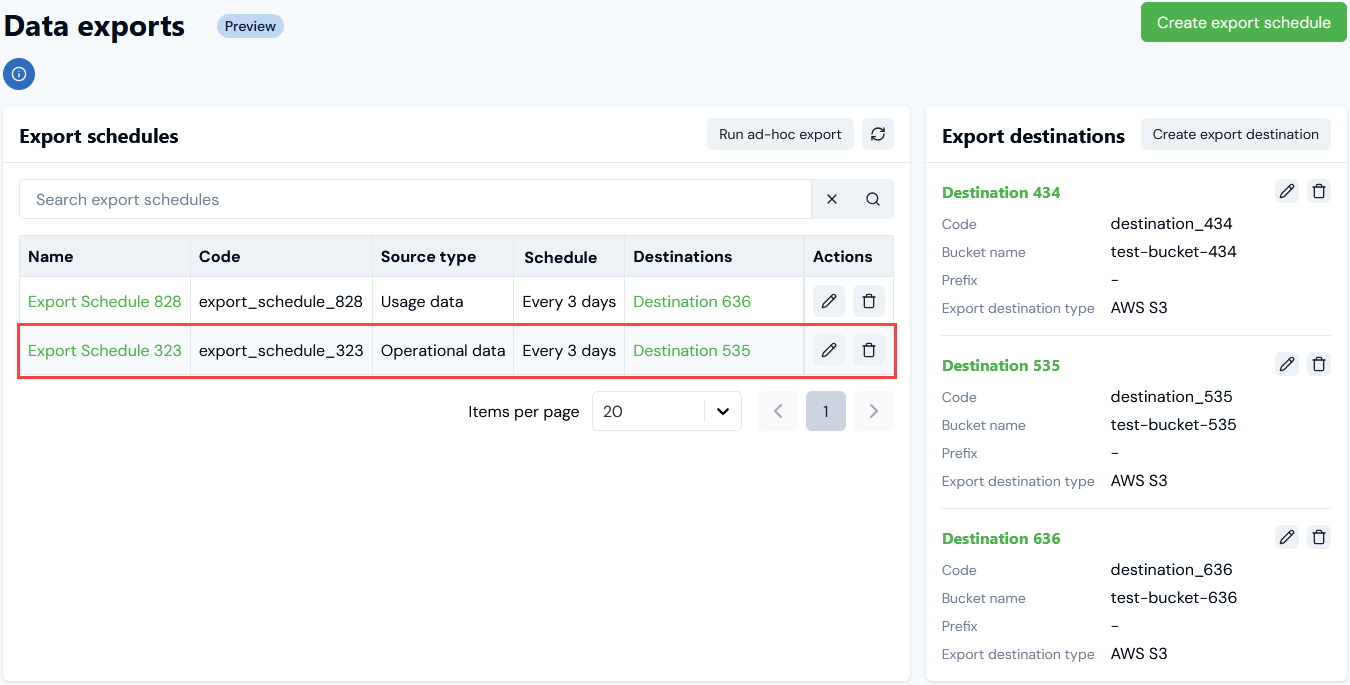Delete Destination 636
Screen dimensions: 1350x685
coord(1319,537)
